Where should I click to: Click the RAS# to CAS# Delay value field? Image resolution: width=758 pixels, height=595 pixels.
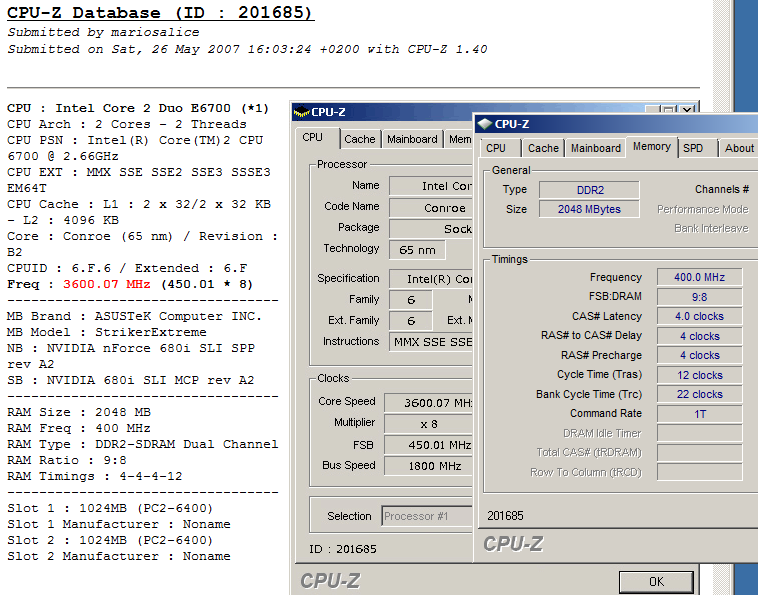point(699,336)
